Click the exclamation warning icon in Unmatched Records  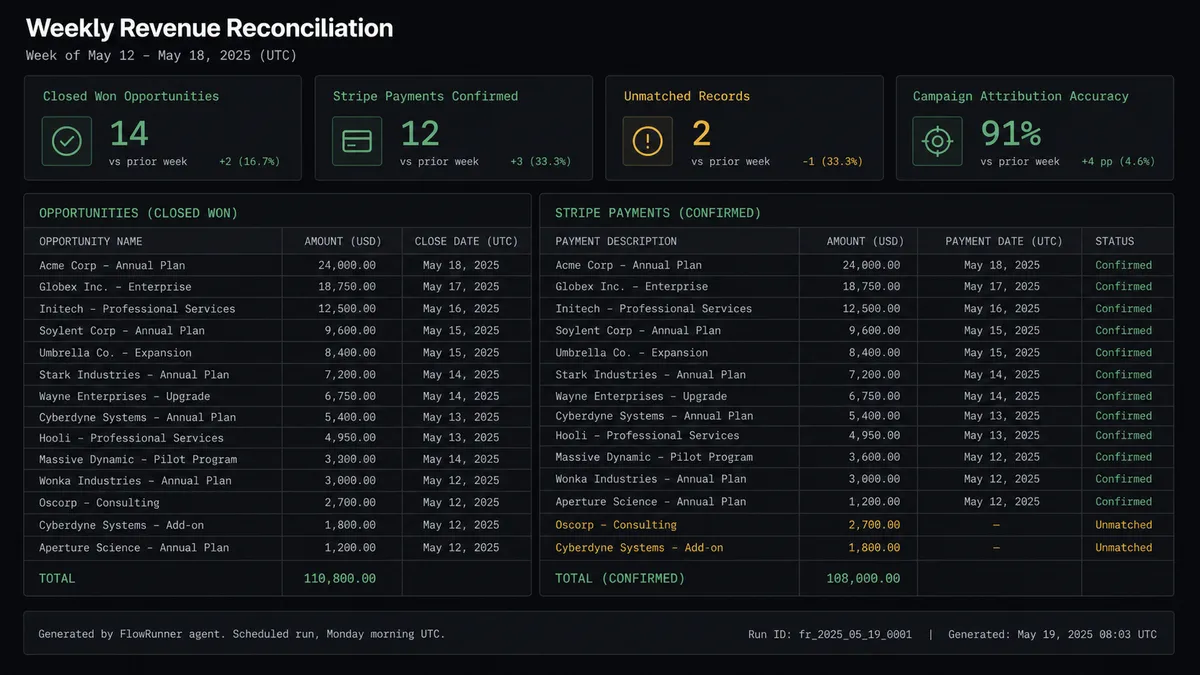pos(648,141)
